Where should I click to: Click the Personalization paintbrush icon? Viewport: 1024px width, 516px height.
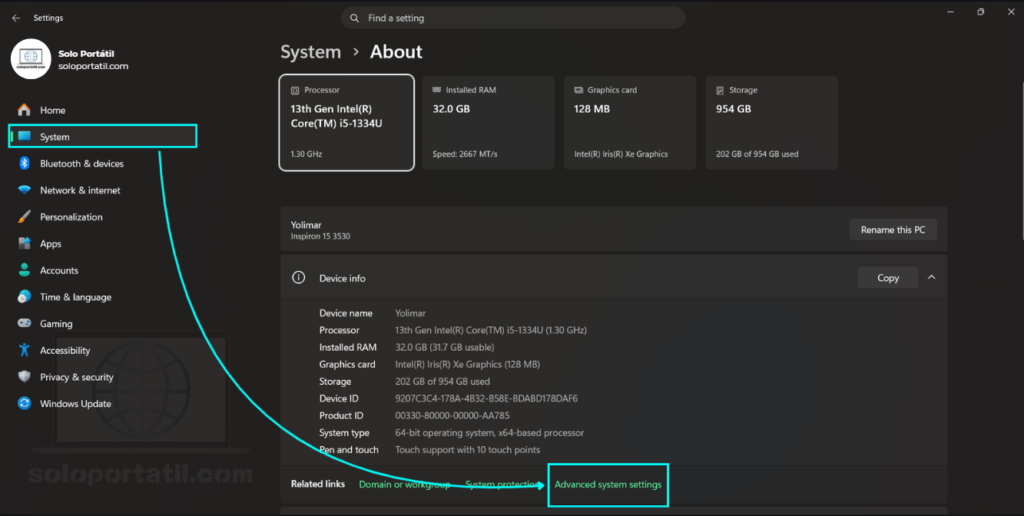[24, 217]
